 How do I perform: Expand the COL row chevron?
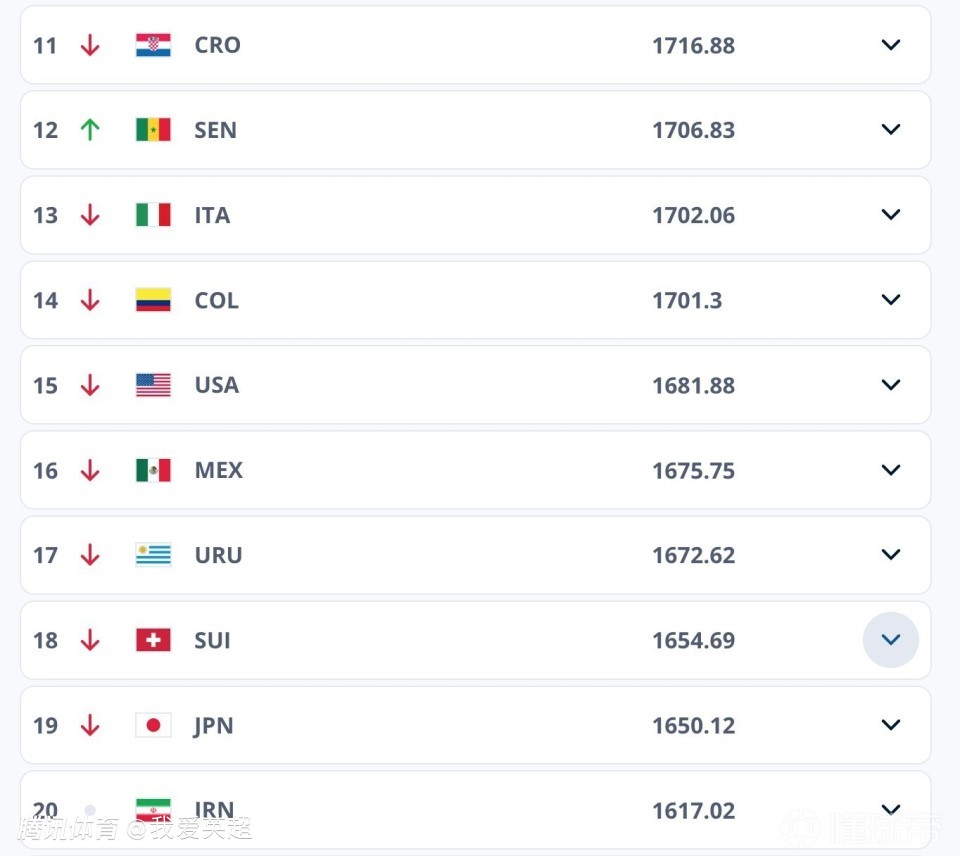890,300
